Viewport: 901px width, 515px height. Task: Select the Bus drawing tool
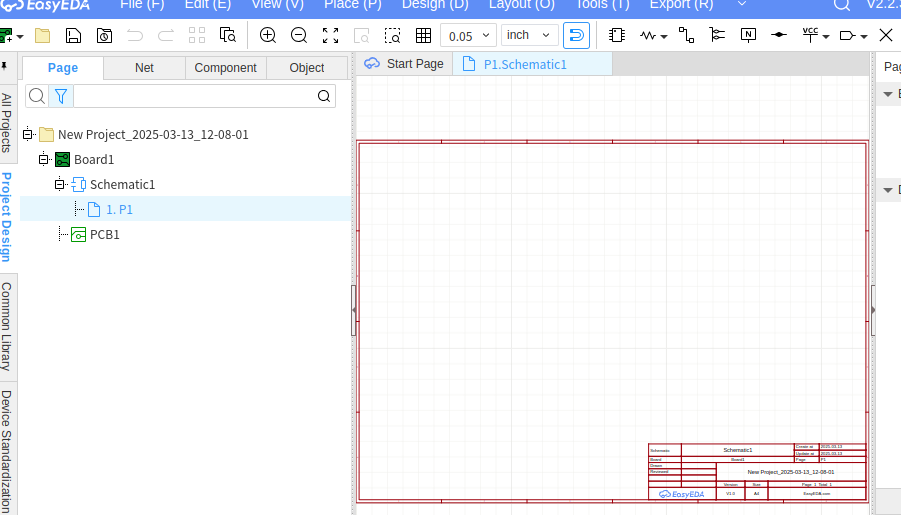tap(717, 36)
